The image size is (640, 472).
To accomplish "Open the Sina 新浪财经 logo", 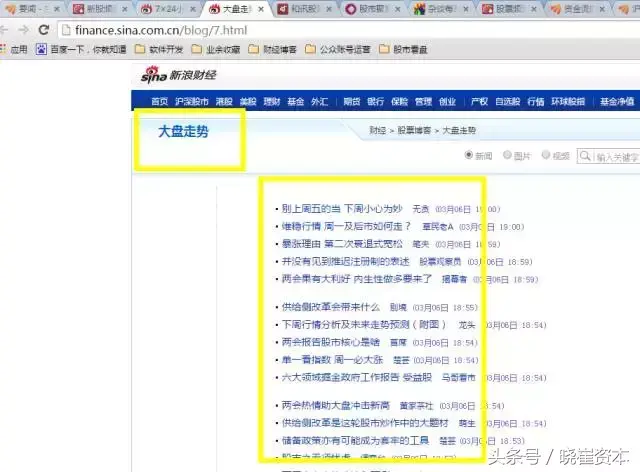I will (177, 76).
